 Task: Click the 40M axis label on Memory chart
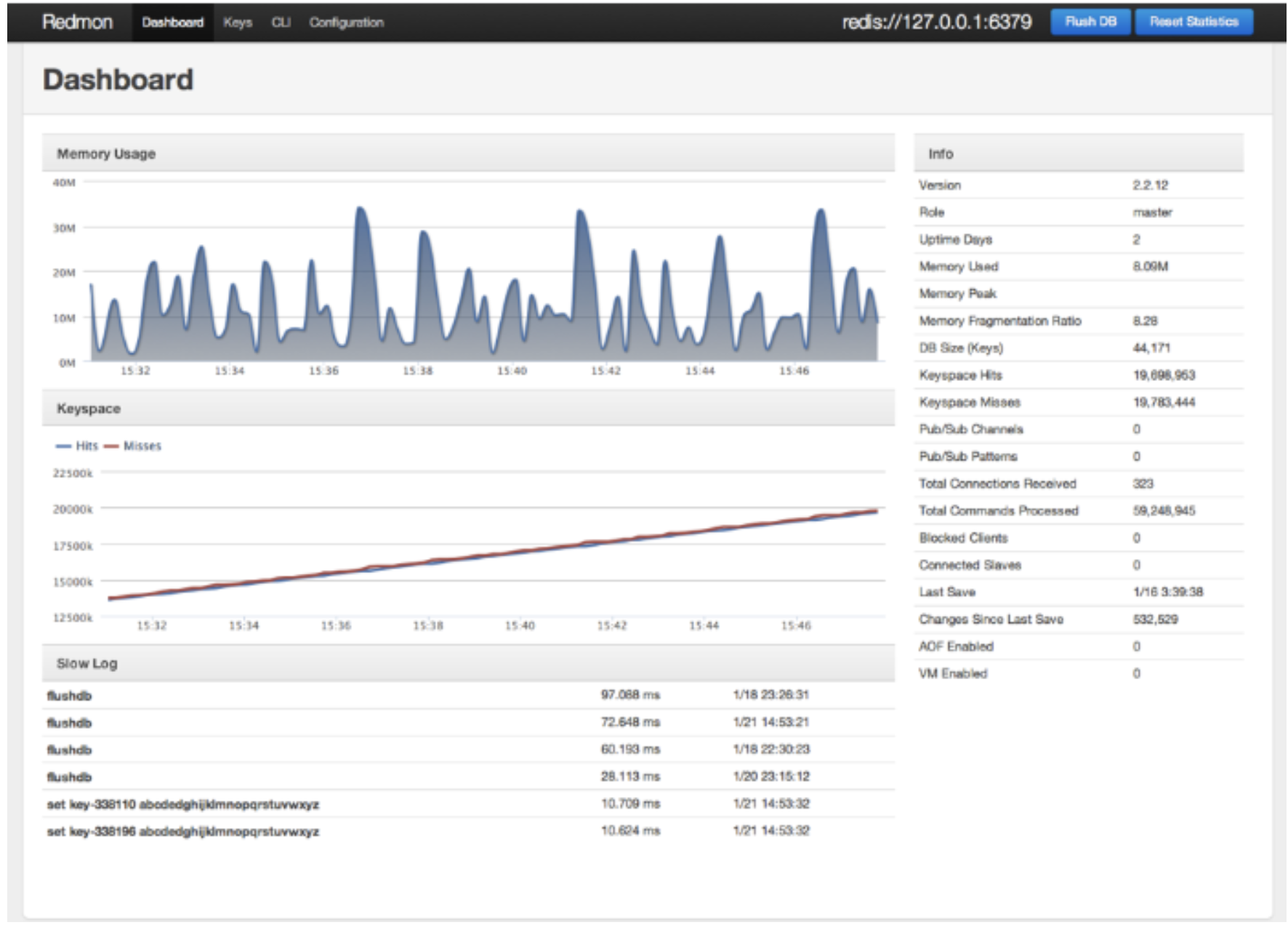64,183
